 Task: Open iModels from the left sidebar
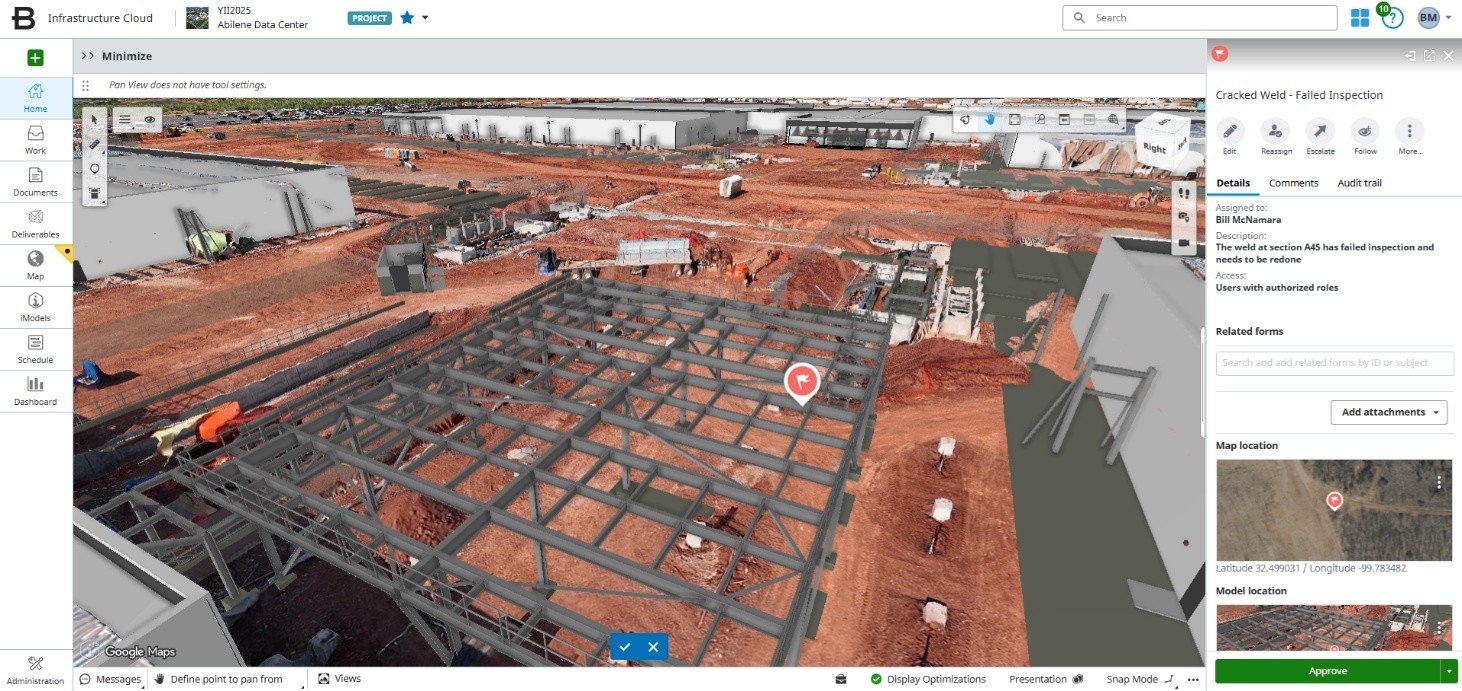pos(36,306)
